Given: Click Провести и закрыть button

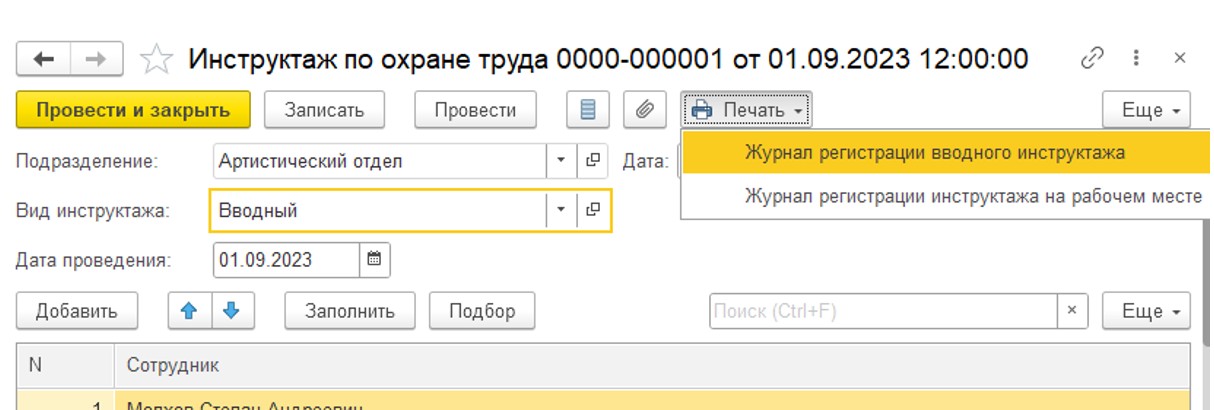Looking at the screenshot, I should tap(133, 110).
